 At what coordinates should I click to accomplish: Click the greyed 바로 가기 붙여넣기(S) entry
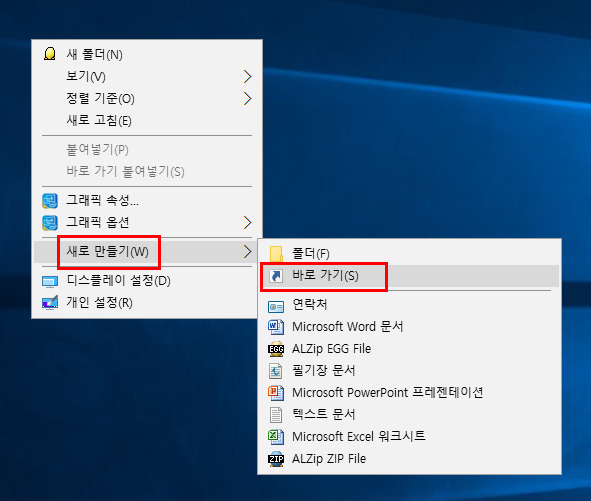pyautogui.click(x=147, y=172)
